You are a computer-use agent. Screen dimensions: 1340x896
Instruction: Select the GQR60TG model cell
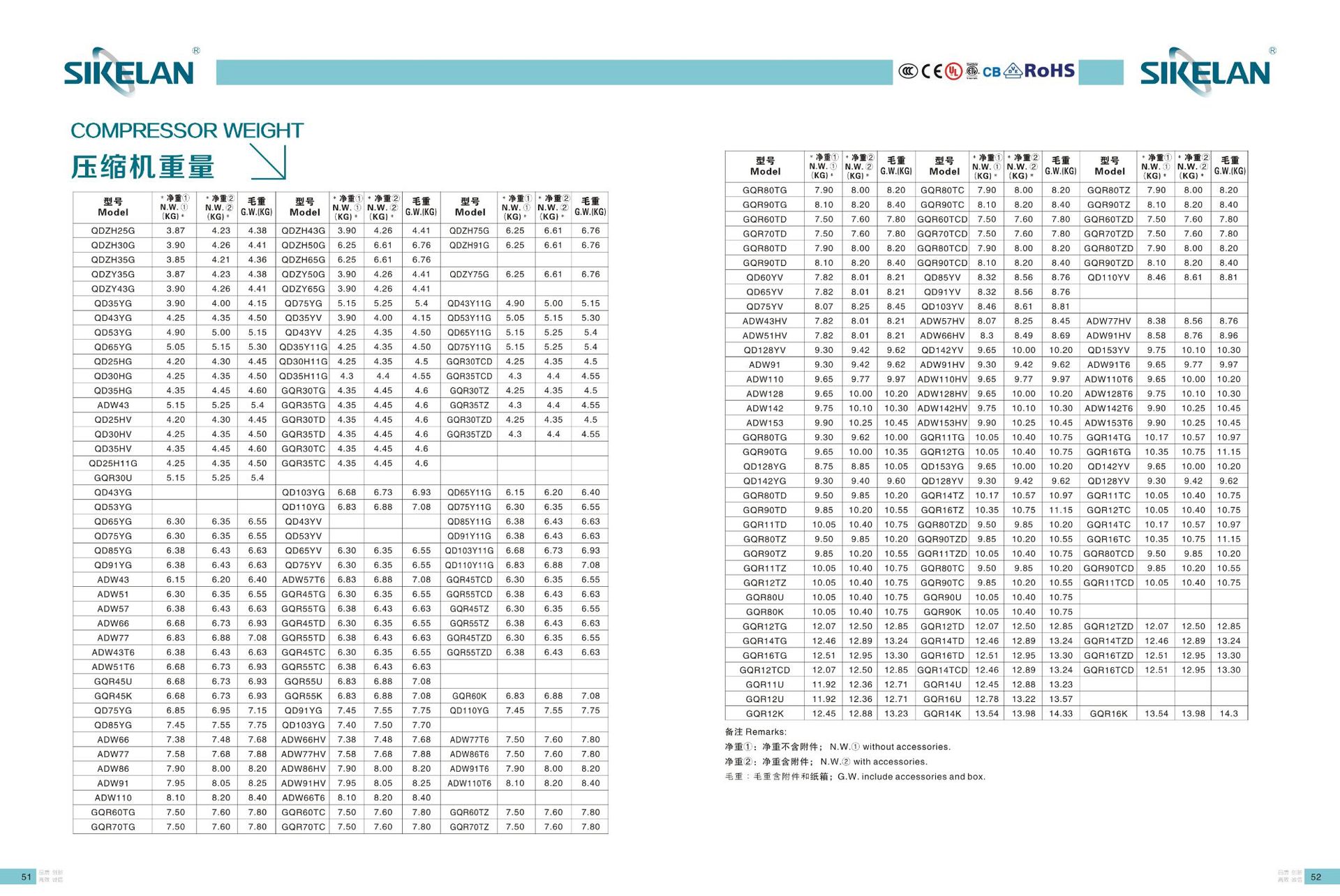pyautogui.click(x=113, y=812)
